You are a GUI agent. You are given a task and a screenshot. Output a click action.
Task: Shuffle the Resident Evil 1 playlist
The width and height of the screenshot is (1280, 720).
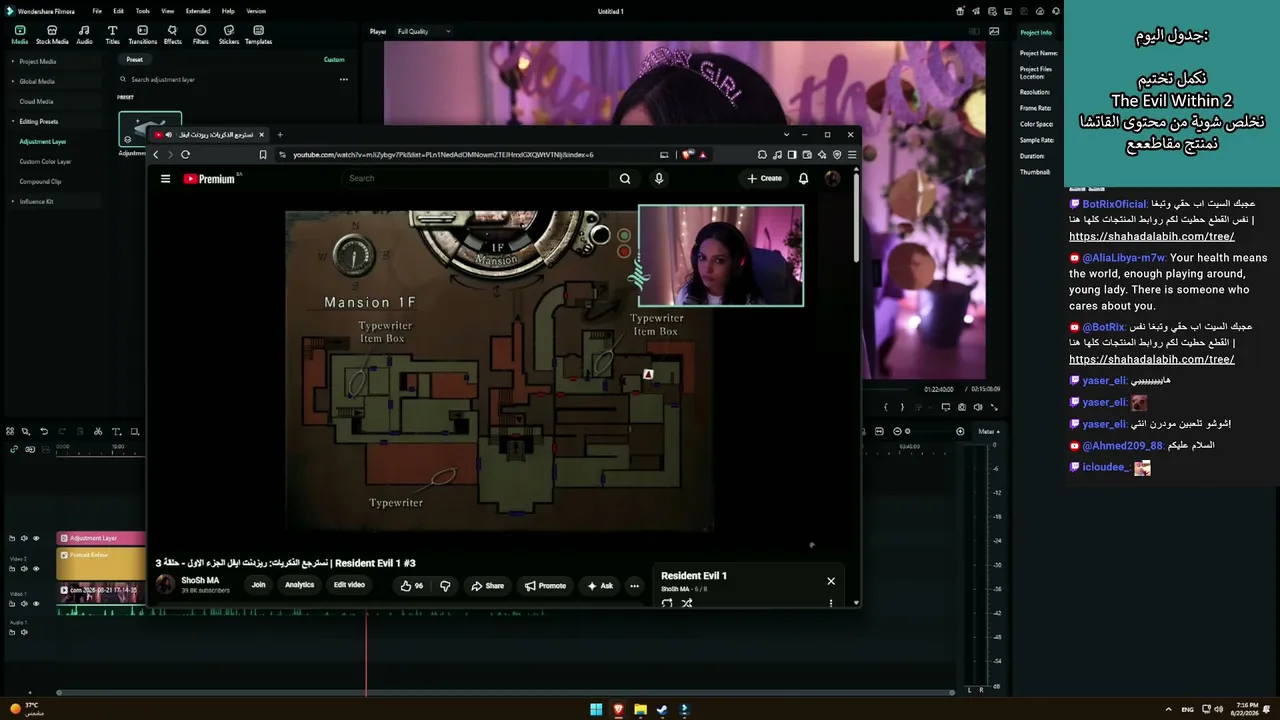tap(687, 603)
